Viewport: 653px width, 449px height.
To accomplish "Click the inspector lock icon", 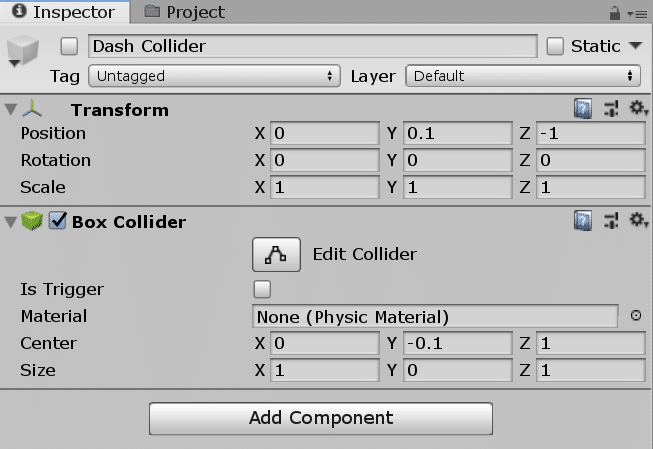I will 615,13.
